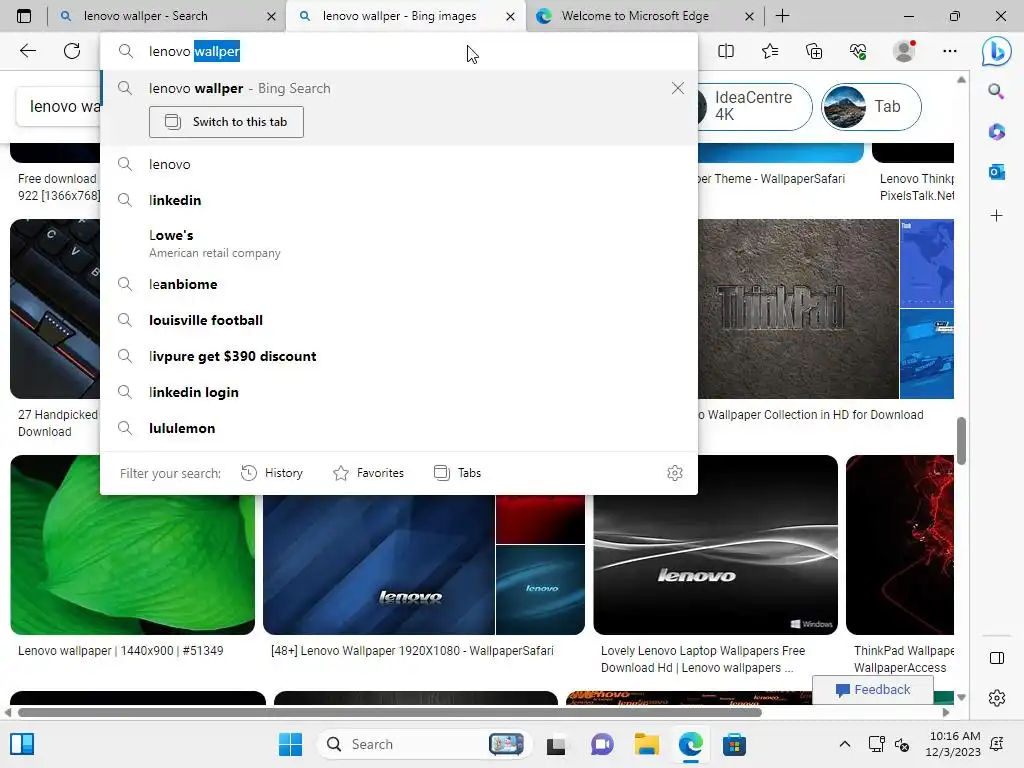Select 'lenovo wallper - Bing images' tab

(x=399, y=16)
